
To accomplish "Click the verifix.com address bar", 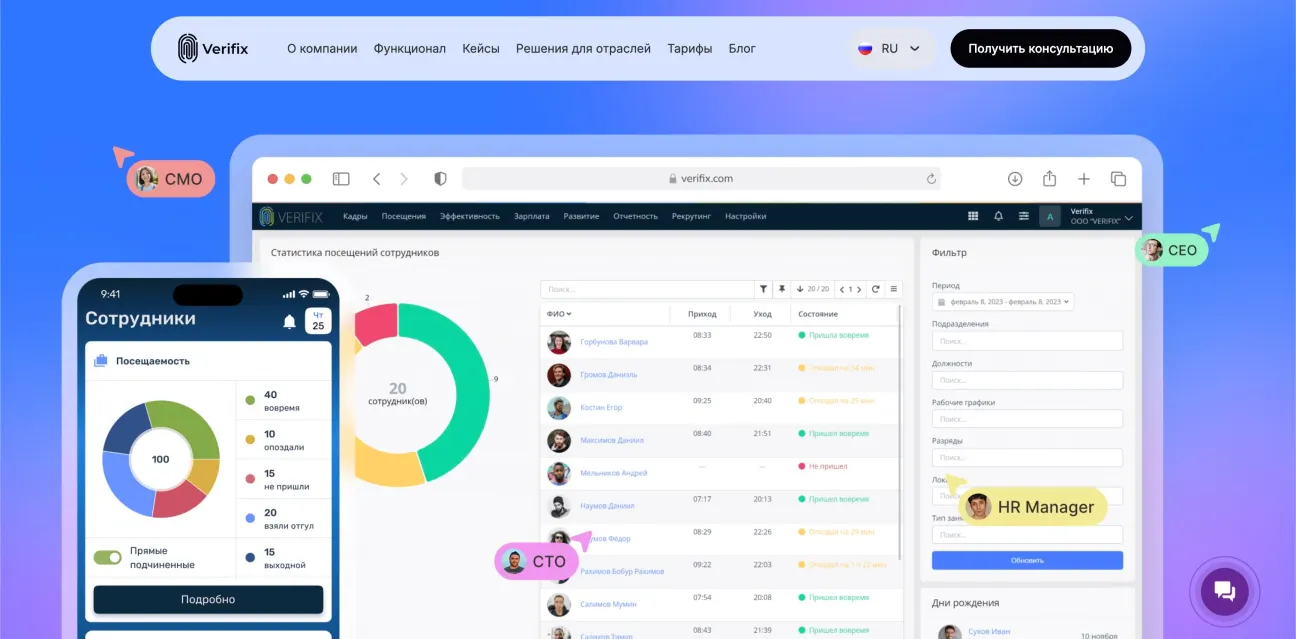I will 701,179.
